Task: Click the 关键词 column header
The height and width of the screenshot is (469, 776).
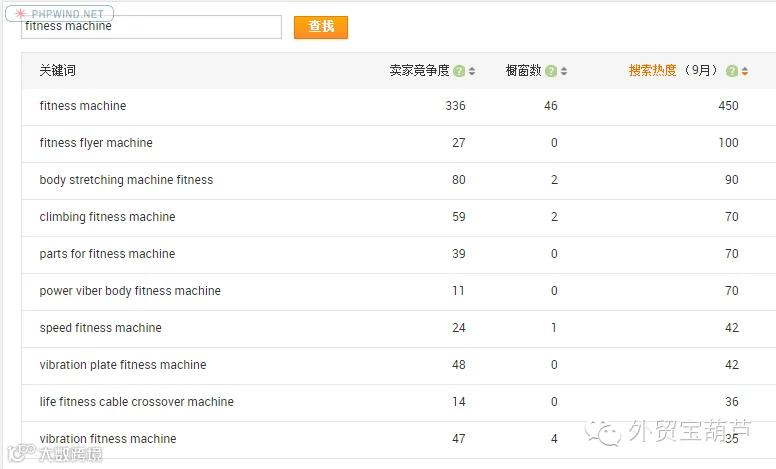Action: click(57, 71)
